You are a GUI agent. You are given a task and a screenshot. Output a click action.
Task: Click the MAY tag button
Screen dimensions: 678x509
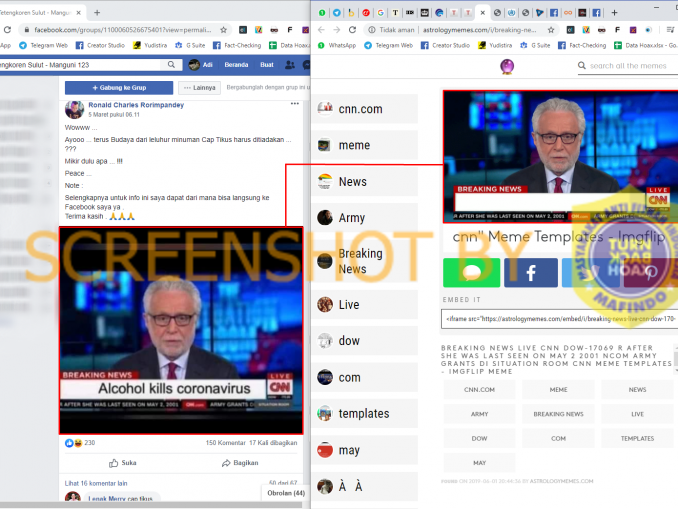tap(480, 463)
